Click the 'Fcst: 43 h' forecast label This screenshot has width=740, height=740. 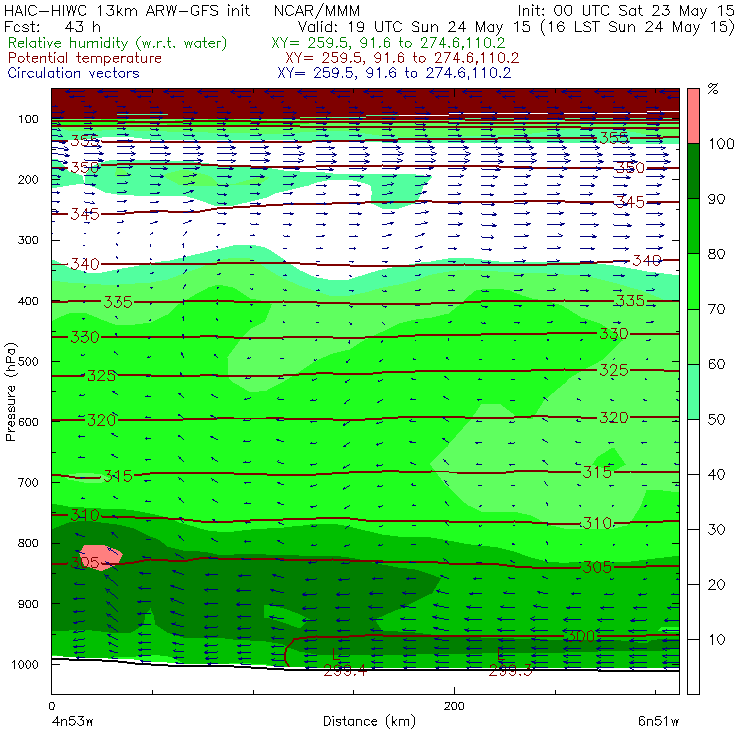52,26
